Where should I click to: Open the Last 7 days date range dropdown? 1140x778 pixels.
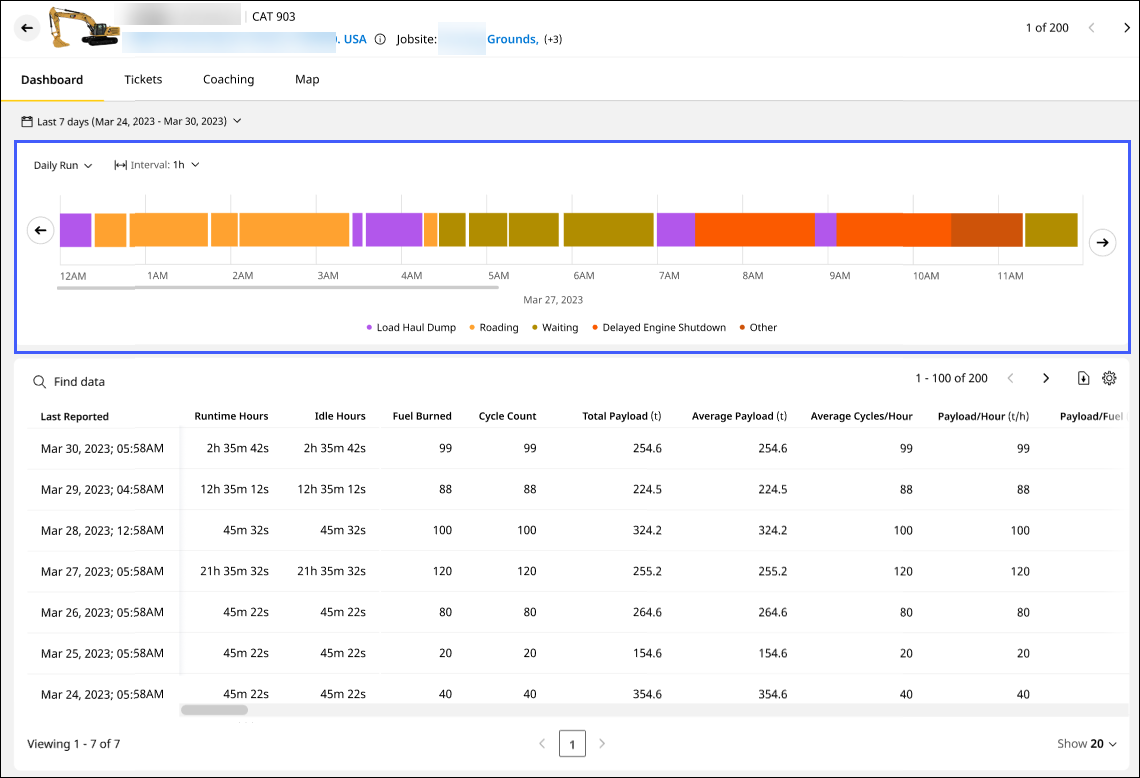tap(132, 122)
